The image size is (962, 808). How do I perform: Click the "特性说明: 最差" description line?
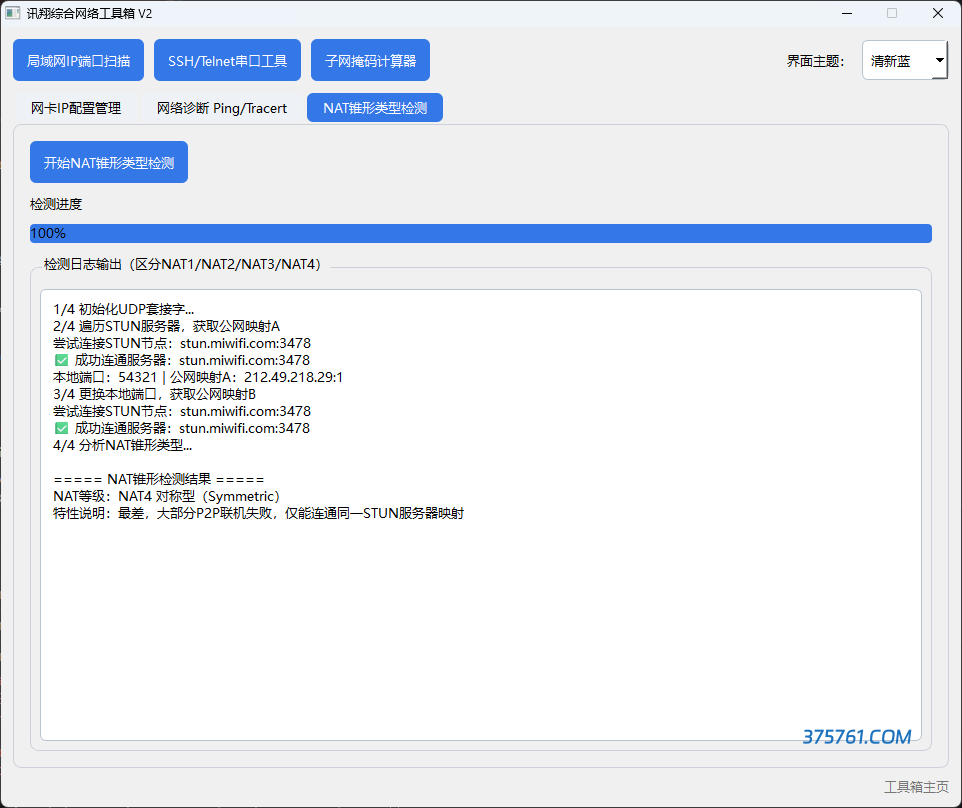[x=258, y=514]
